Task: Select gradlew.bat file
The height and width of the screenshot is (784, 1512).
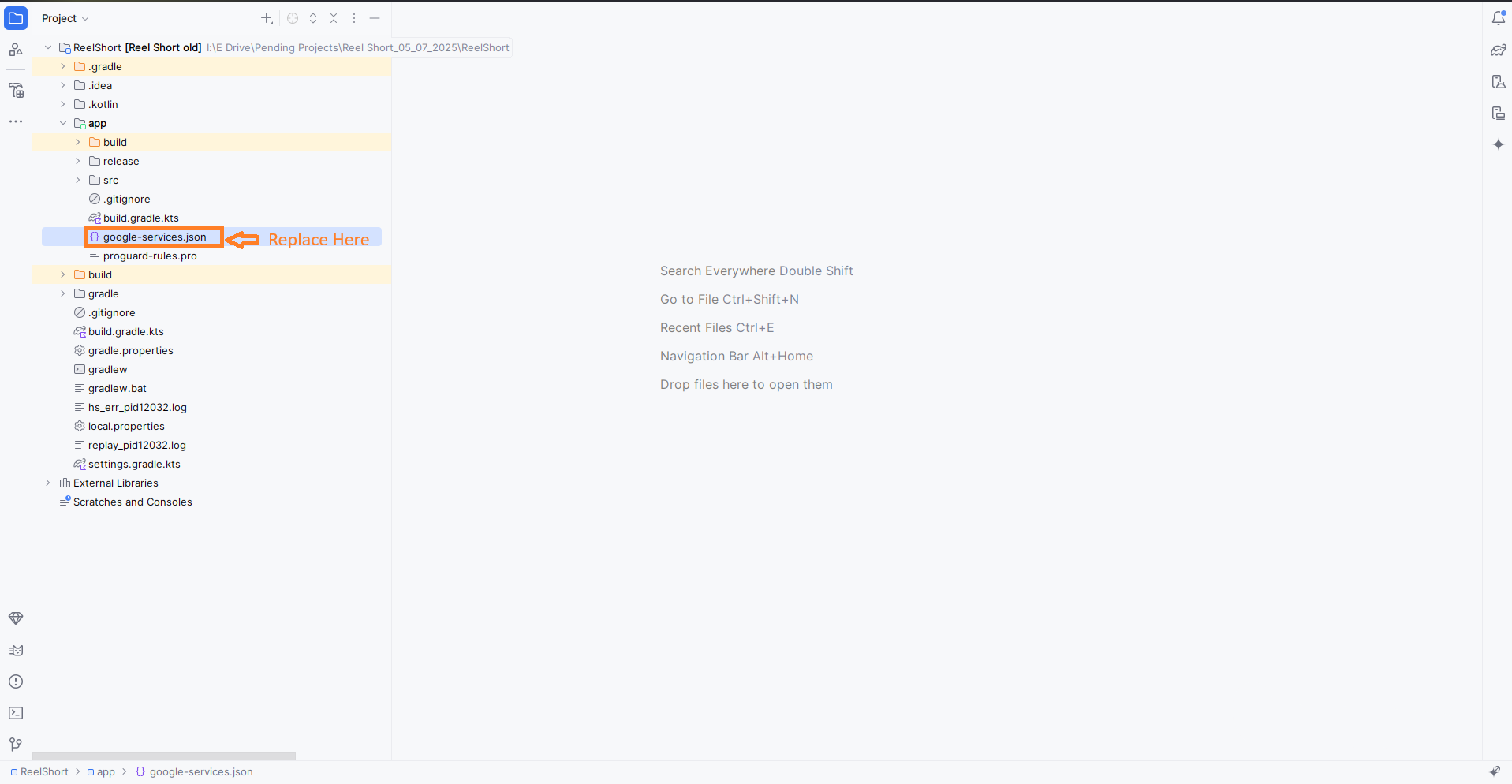Action: (x=118, y=388)
